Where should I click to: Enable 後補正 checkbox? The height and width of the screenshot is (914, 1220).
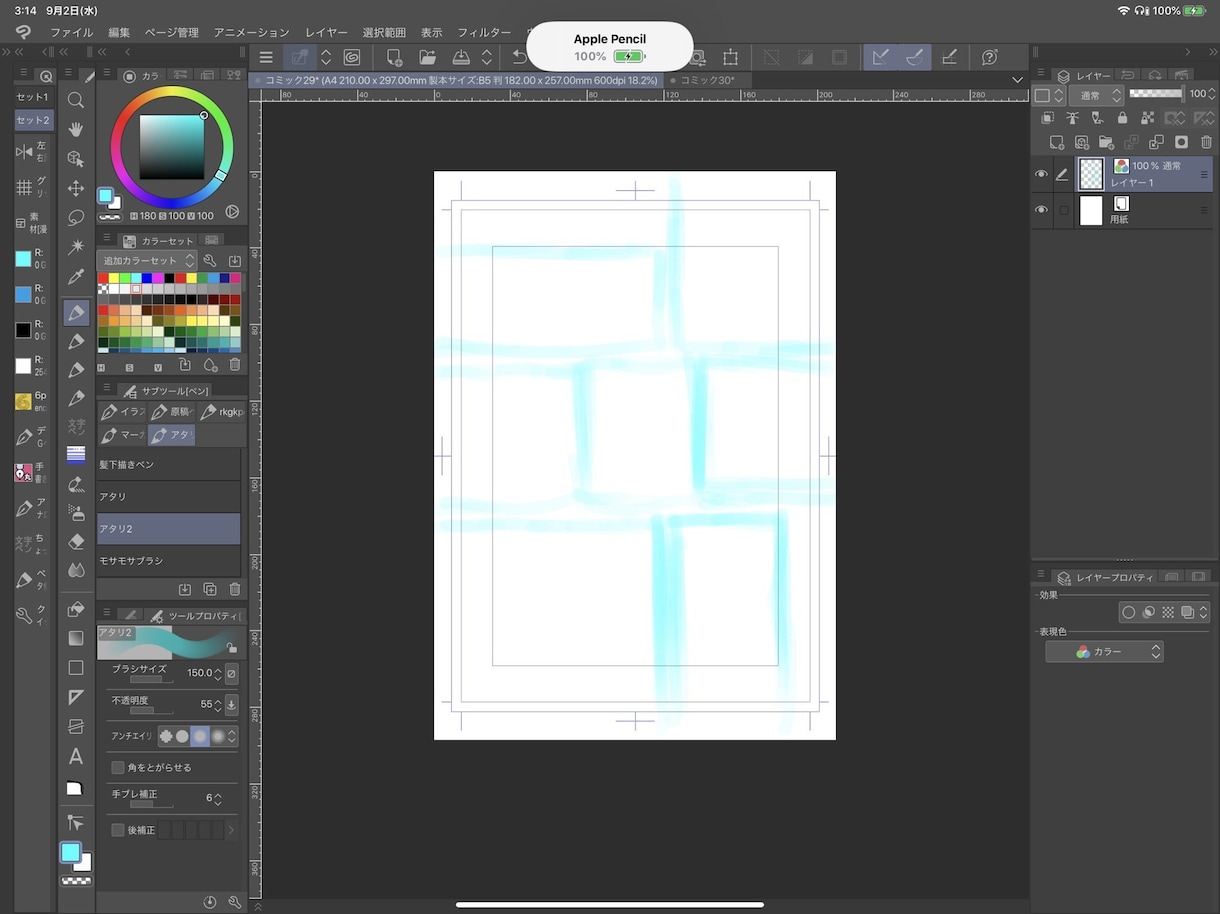tap(118, 830)
